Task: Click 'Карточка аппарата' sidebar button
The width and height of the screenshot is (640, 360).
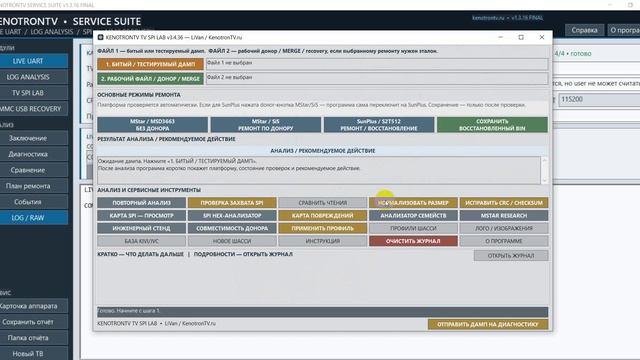Action: pyautogui.click(x=33, y=306)
